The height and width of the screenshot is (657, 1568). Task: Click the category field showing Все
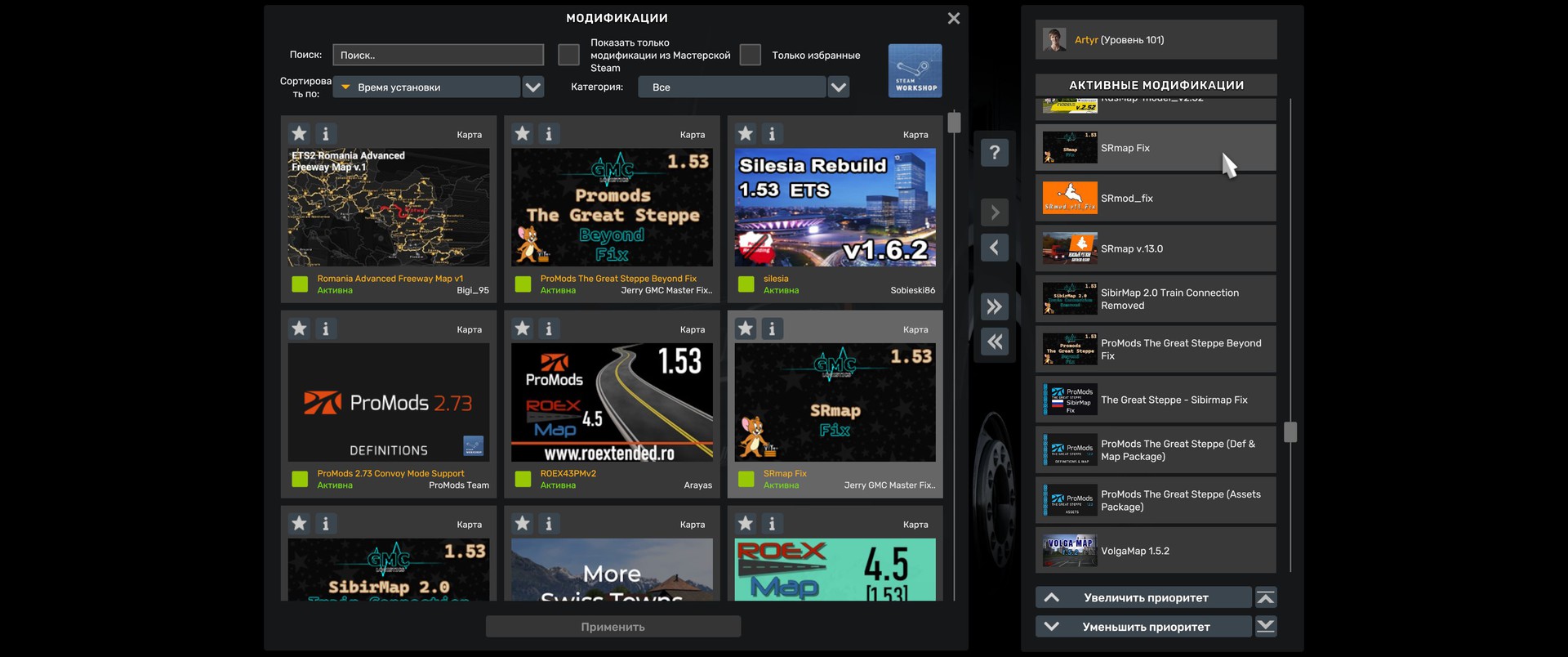click(733, 87)
